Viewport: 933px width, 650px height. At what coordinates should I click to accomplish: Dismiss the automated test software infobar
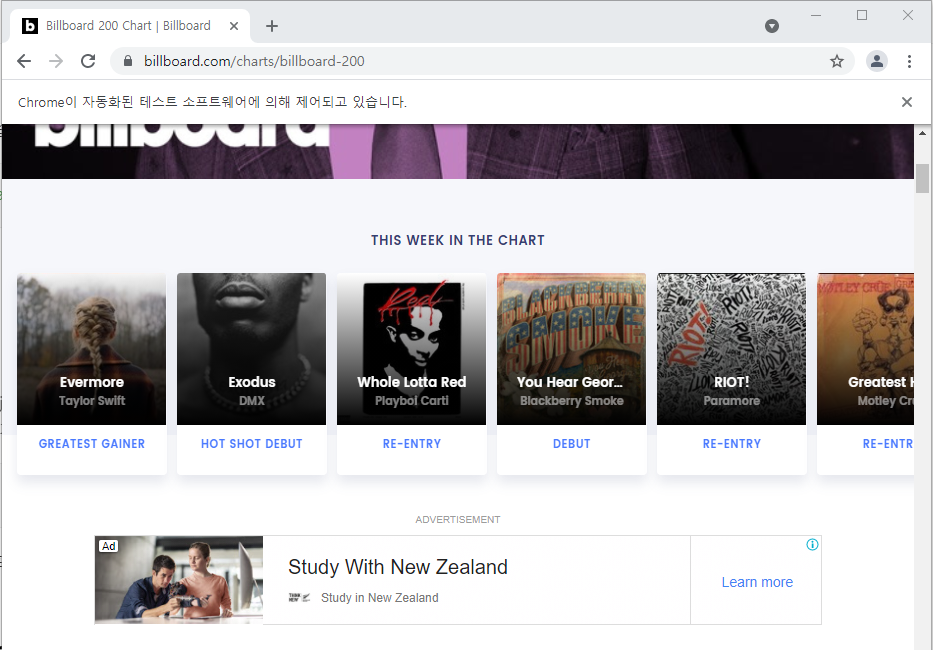[x=906, y=102]
